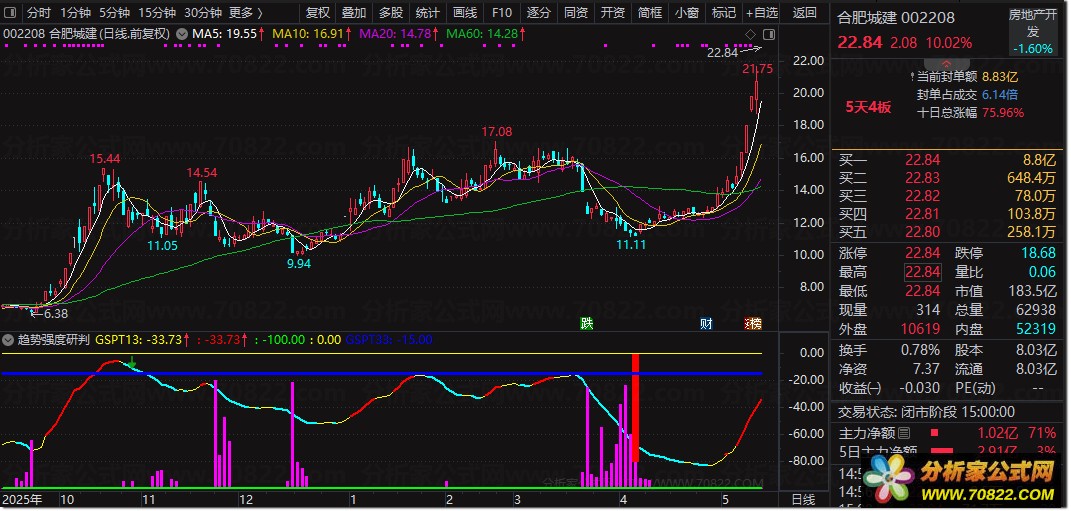Click the blue 财 financial report icon

pyautogui.click(x=706, y=323)
